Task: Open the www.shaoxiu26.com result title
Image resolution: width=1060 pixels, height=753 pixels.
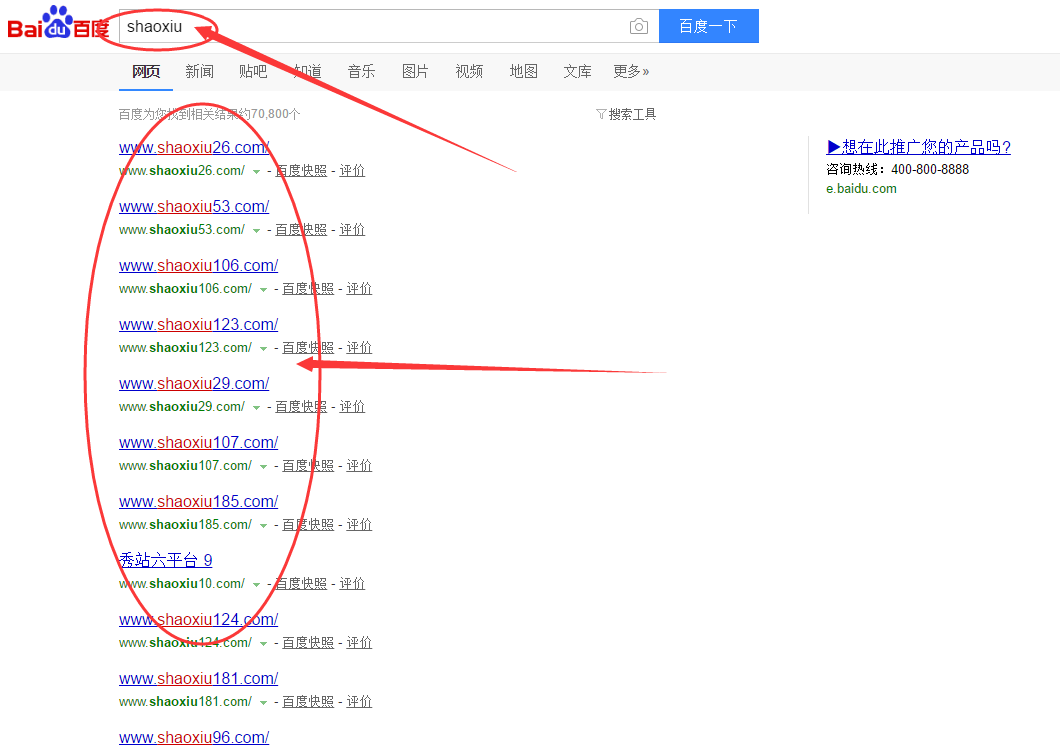Action: click(x=194, y=148)
